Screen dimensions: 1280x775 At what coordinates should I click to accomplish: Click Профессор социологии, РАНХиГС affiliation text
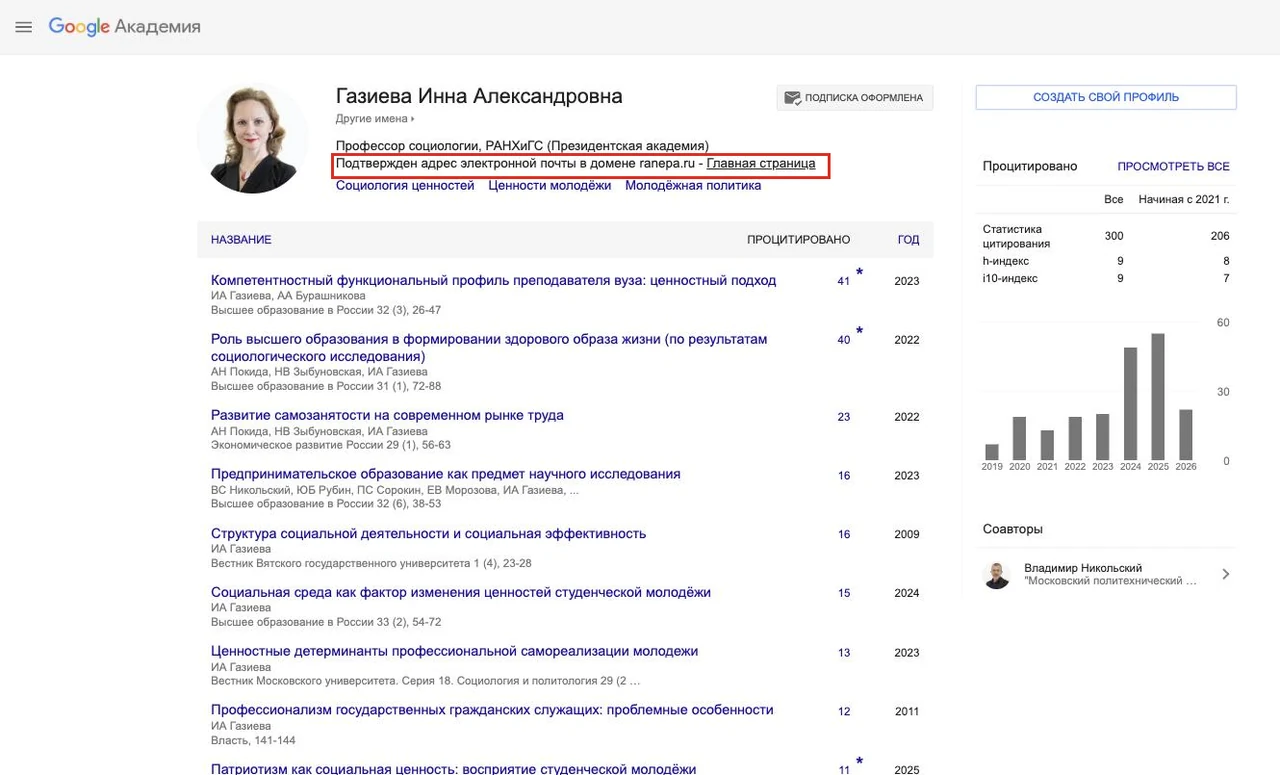(x=522, y=146)
